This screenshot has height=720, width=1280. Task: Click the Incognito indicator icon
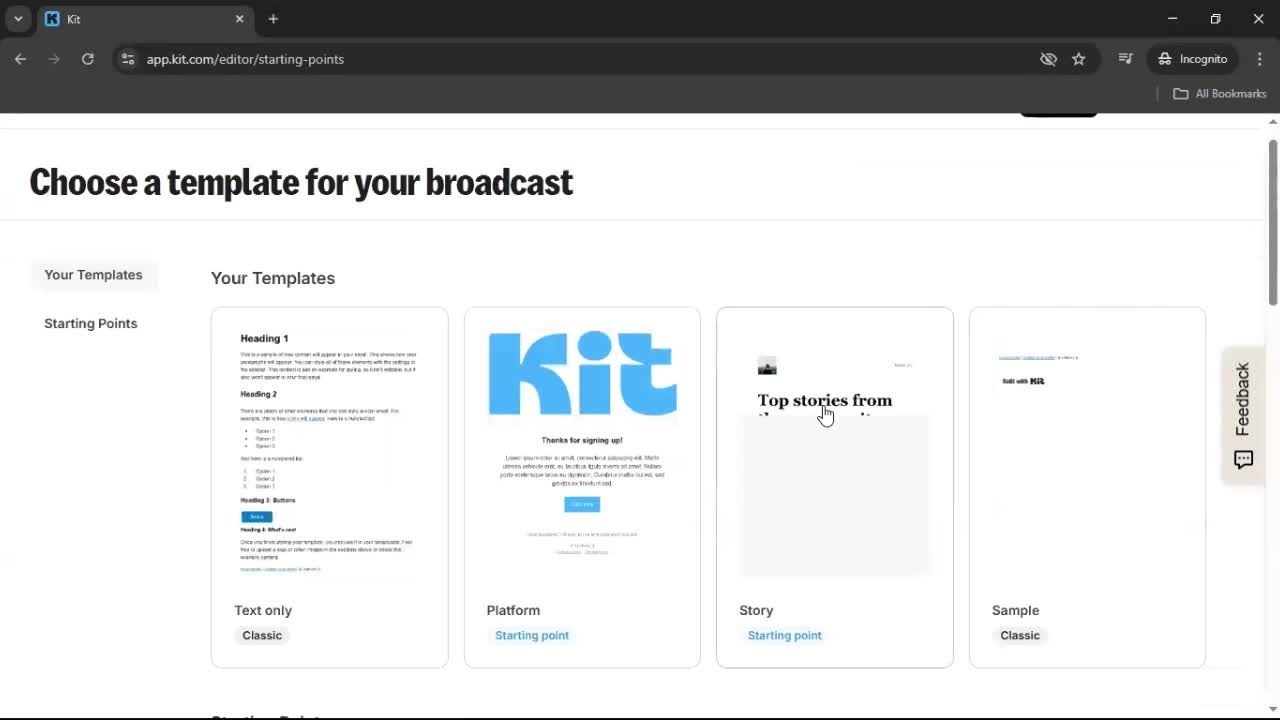click(x=1164, y=59)
